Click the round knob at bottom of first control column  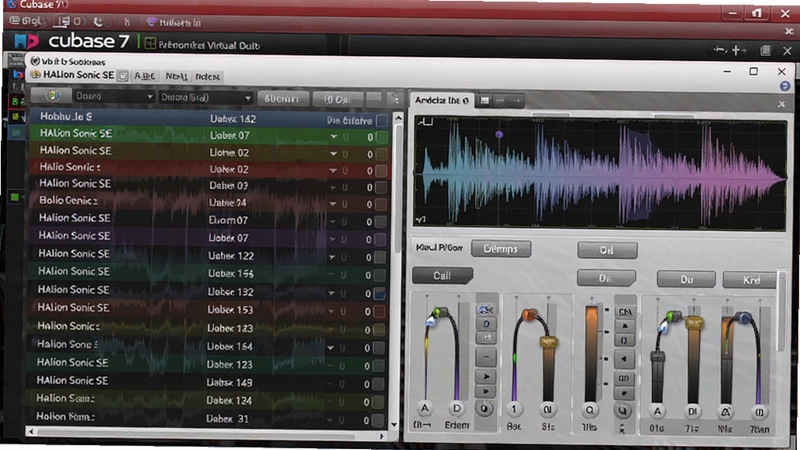pyautogui.click(x=485, y=409)
